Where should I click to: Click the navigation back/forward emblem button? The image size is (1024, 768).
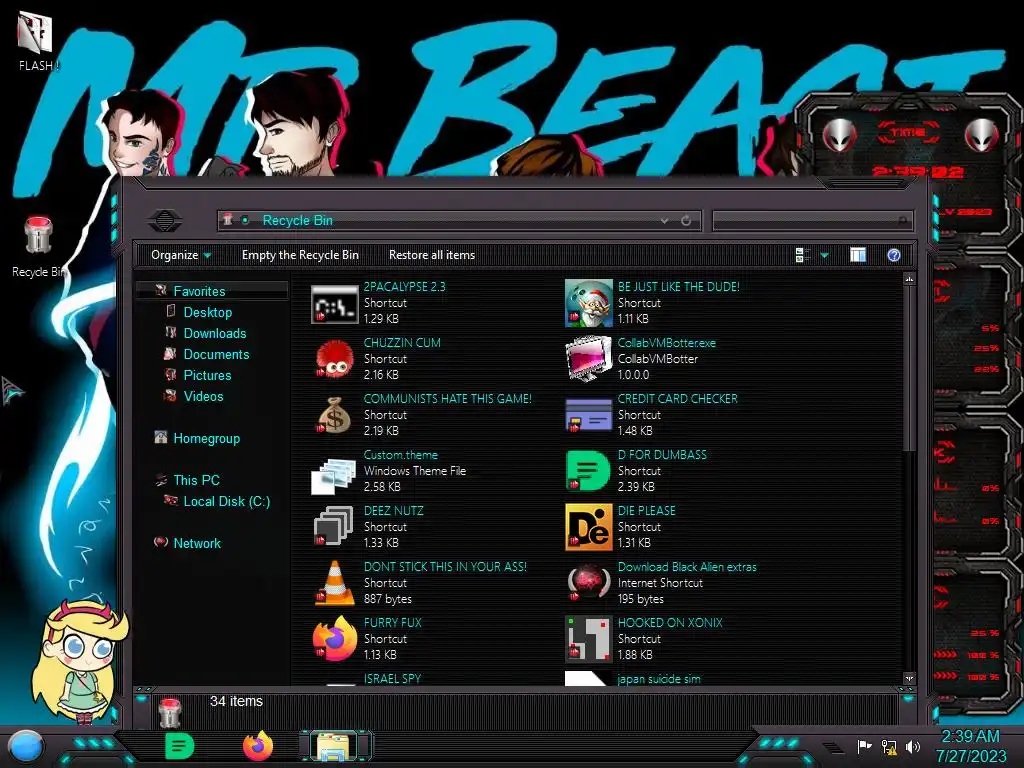(165, 220)
